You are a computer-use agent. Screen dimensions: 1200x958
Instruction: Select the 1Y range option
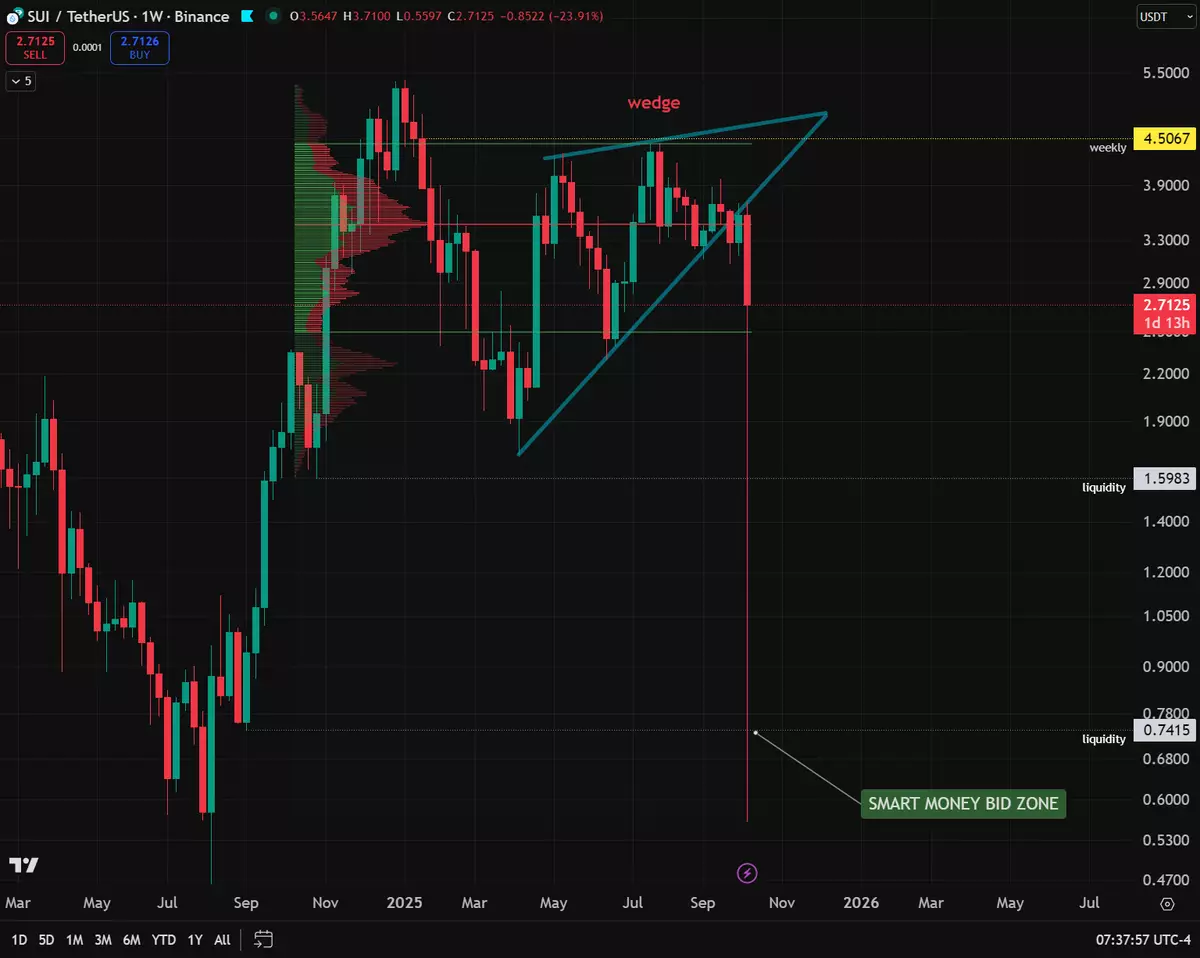[x=195, y=939]
